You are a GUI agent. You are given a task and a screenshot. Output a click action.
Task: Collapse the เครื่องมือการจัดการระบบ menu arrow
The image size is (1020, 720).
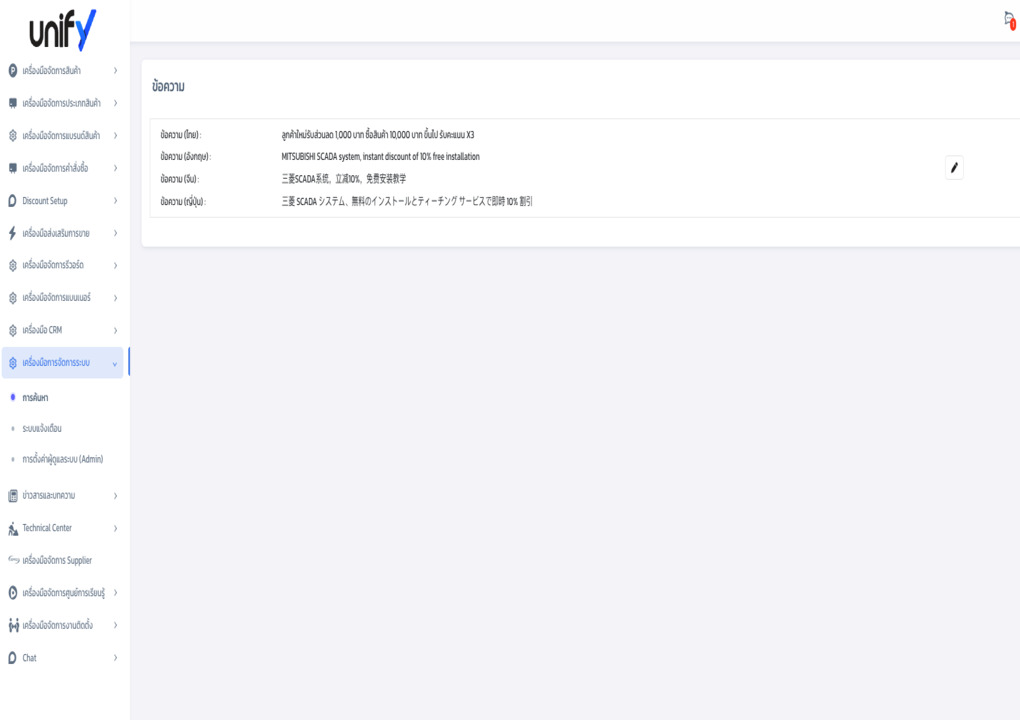coord(115,363)
